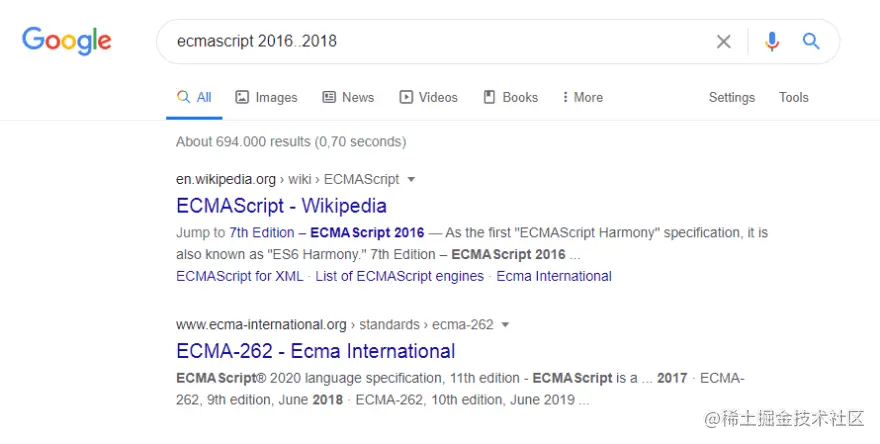The image size is (880, 444).
Task: Open search Tools
Action: pyautogui.click(x=794, y=97)
